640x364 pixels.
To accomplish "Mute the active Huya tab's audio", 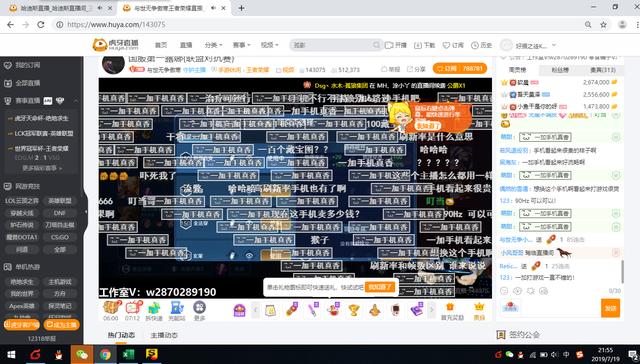I will [x=213, y=8].
